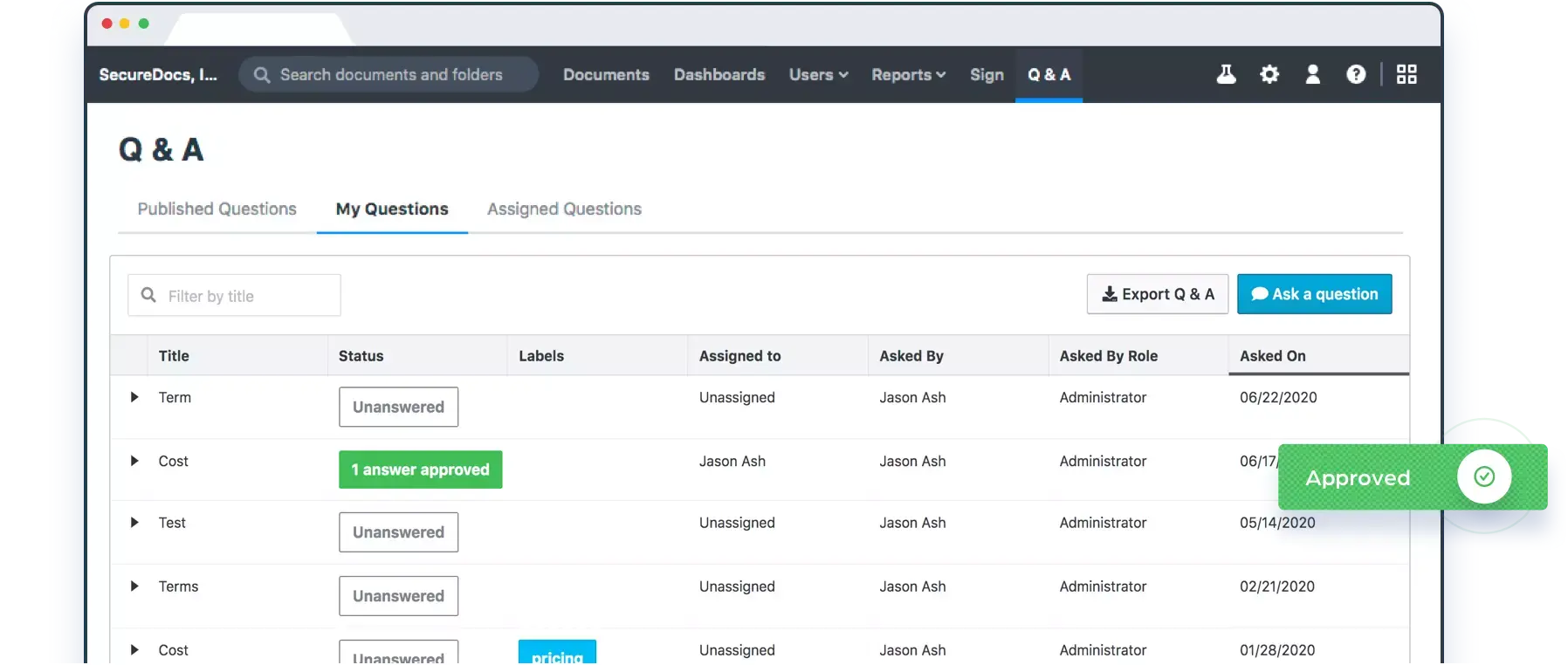Viewport: 1568px width, 665px height.
Task: Open the apps grid icon
Action: click(x=1406, y=75)
